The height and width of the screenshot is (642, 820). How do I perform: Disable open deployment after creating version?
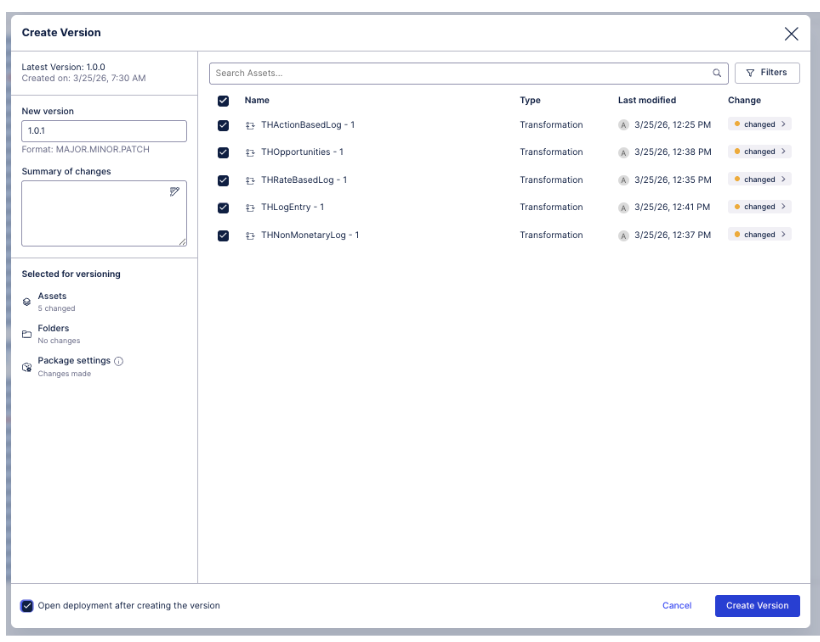tap(28, 606)
